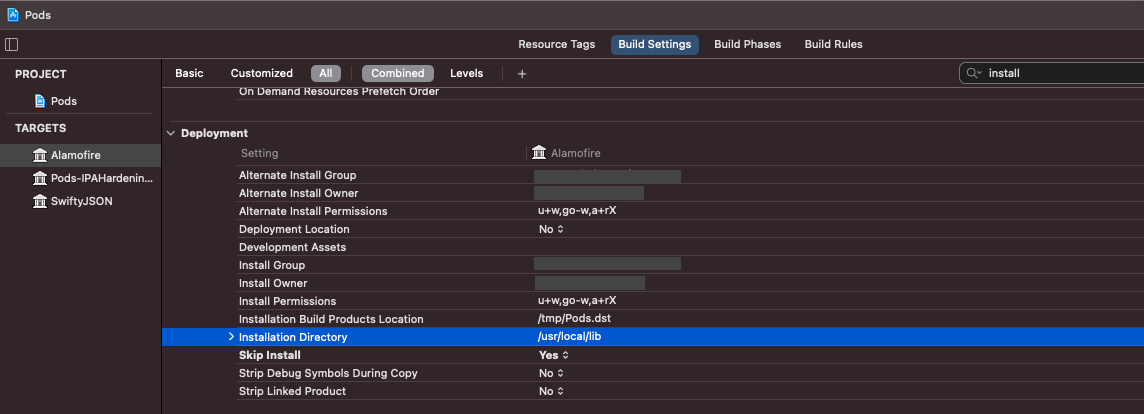This screenshot has width=1144, height=414.
Task: Select the Pods project icon under PROJECT
Action: pyautogui.click(x=40, y=101)
